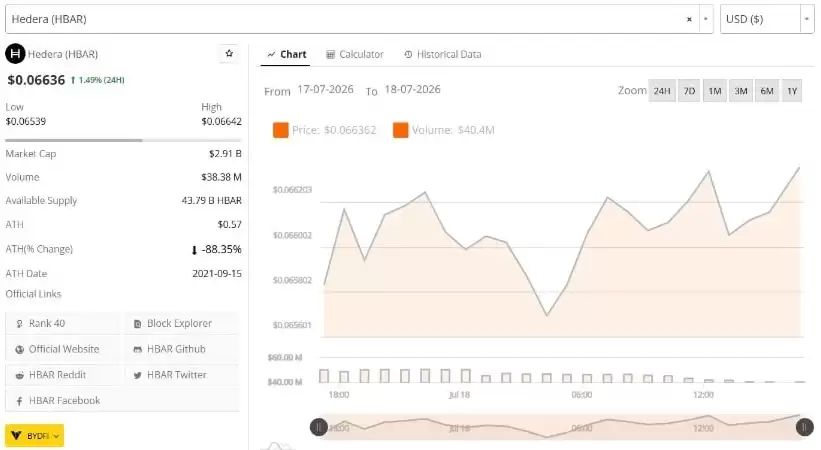
Task: Set chart zoom to 1Y
Action: tap(792, 91)
